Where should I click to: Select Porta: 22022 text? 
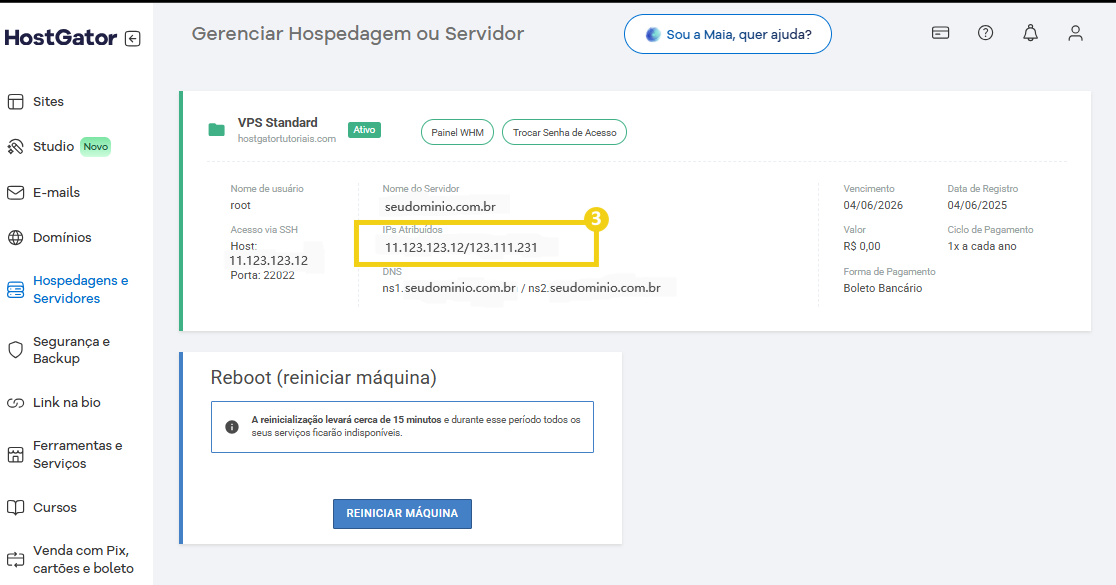pyautogui.click(x=262, y=275)
